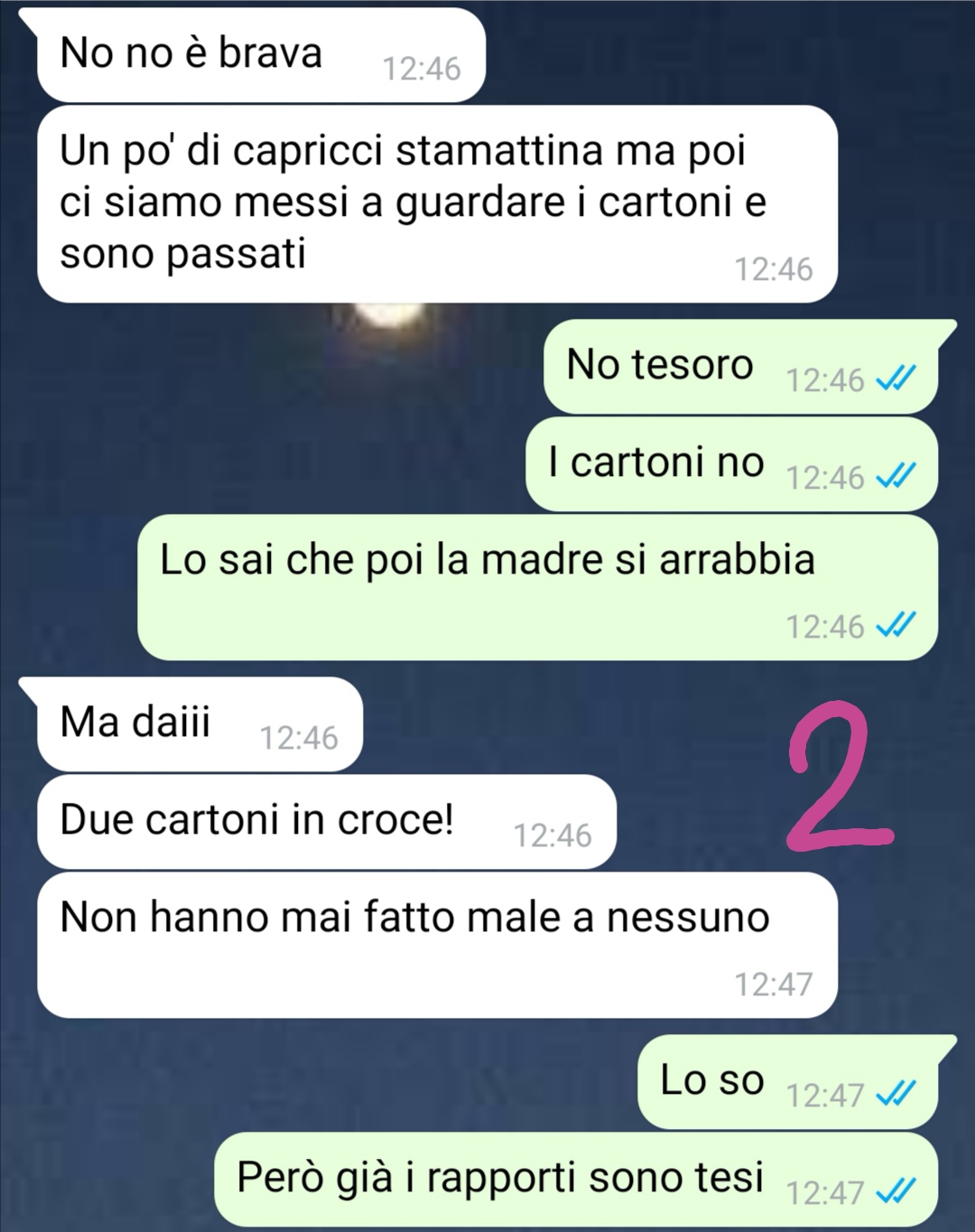This screenshot has width=975, height=1232.
Task: Tap the double check marks beside 'No tesoro'
Action: [x=896, y=378]
